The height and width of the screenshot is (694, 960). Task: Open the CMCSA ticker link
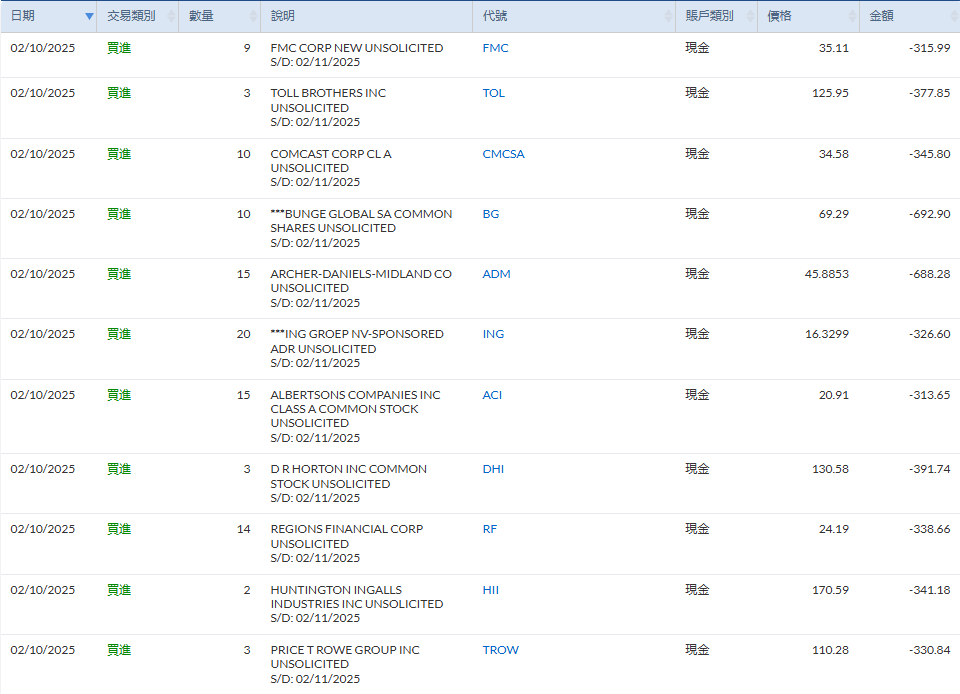point(503,154)
